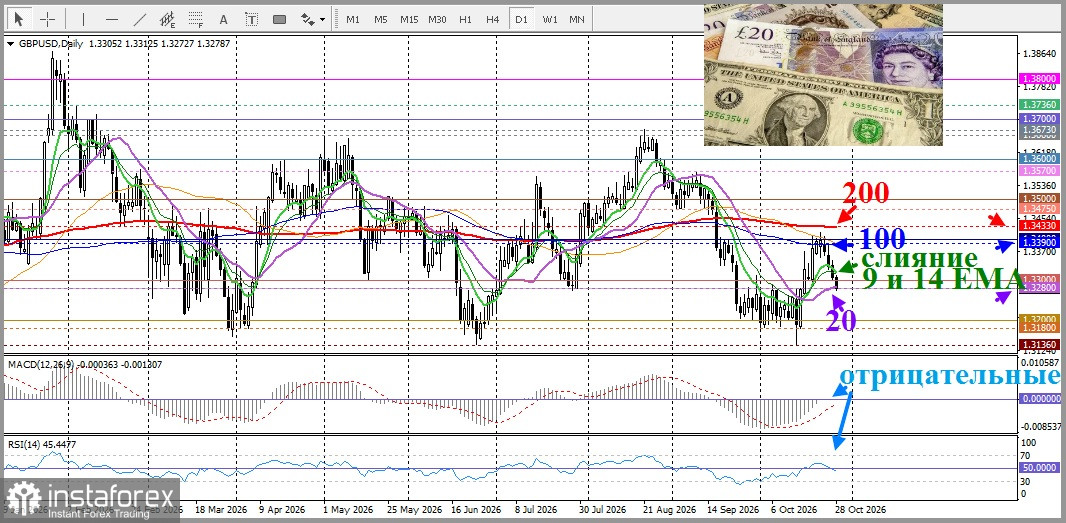Viewport: 1066px width, 523px height.
Task: Click the 1.31800 orange price label
Action: 1039,328
